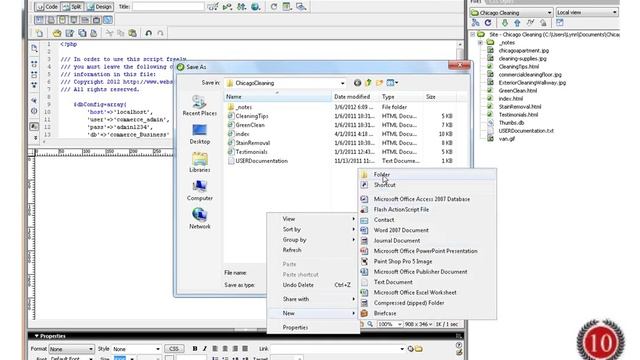The width and height of the screenshot is (640, 360).
Task: Click the CSS button in Properties
Action: (174, 349)
